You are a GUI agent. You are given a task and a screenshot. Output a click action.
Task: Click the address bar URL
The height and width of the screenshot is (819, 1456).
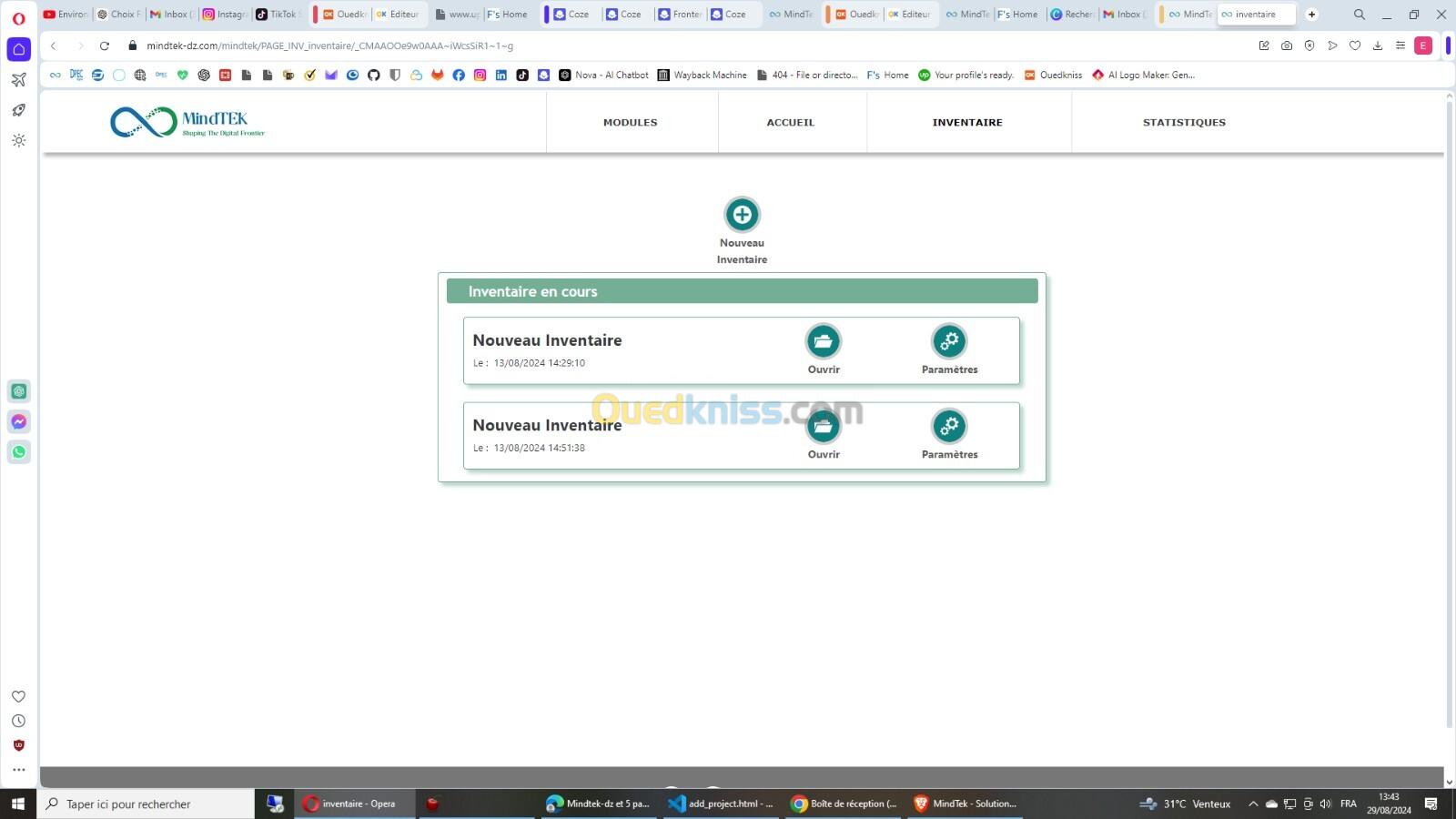(x=329, y=45)
